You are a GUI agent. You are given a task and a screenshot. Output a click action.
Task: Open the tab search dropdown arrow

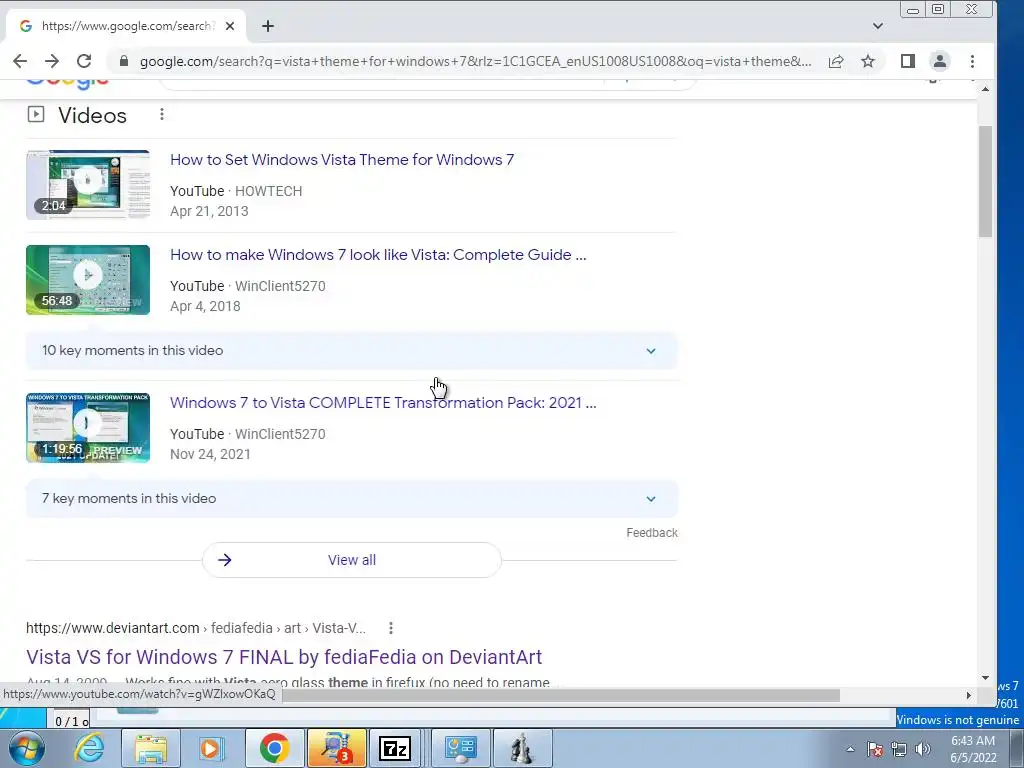pos(878,26)
